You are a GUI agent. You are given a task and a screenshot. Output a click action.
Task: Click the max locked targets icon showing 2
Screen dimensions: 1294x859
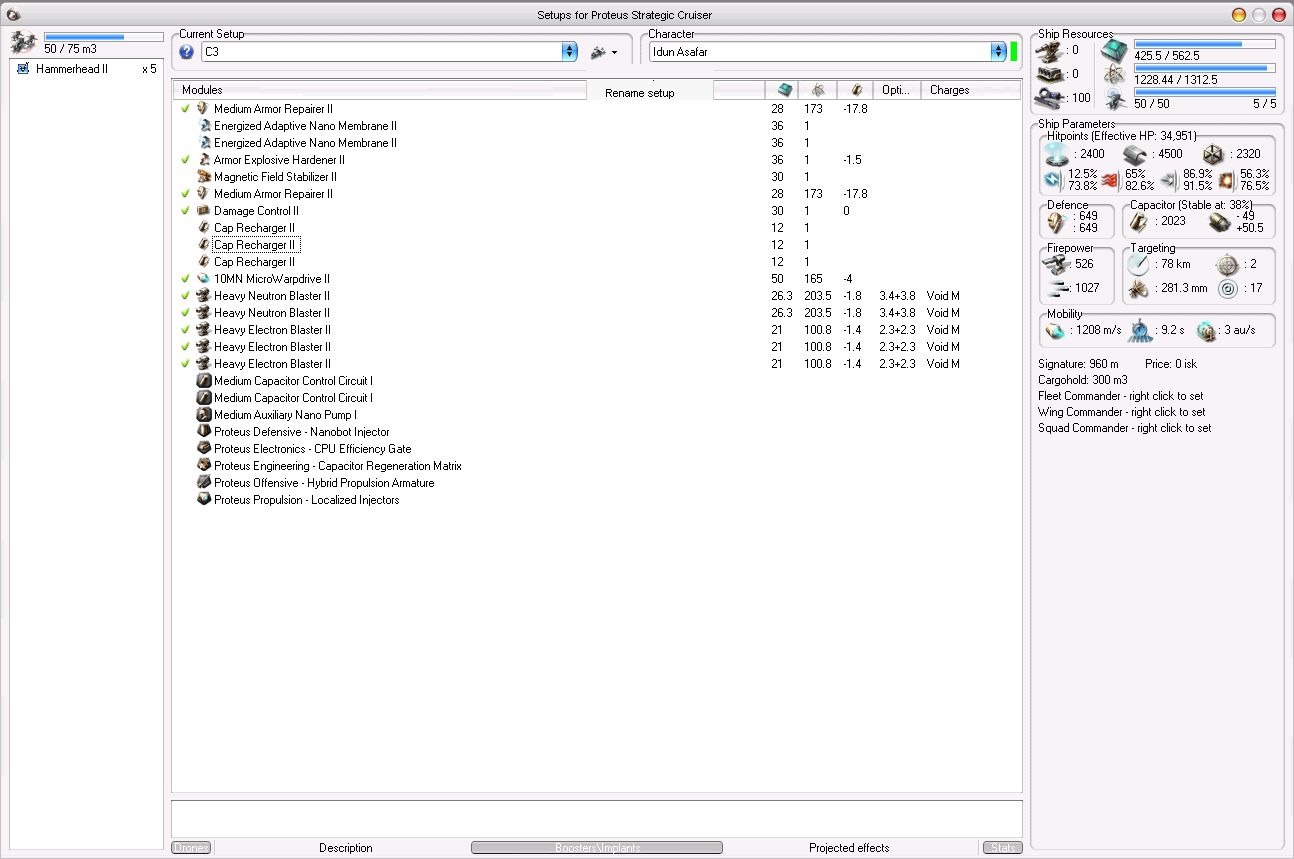coord(1227,265)
